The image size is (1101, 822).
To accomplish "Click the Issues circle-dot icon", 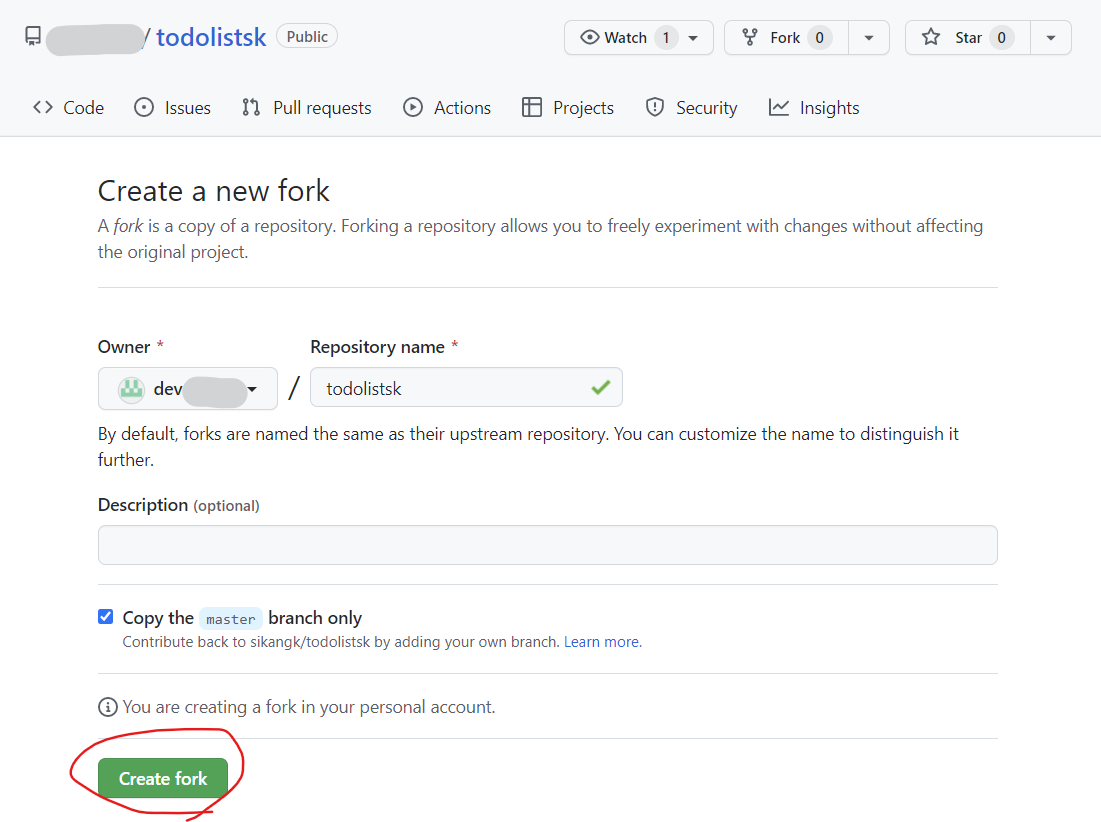I will pyautogui.click(x=144, y=107).
